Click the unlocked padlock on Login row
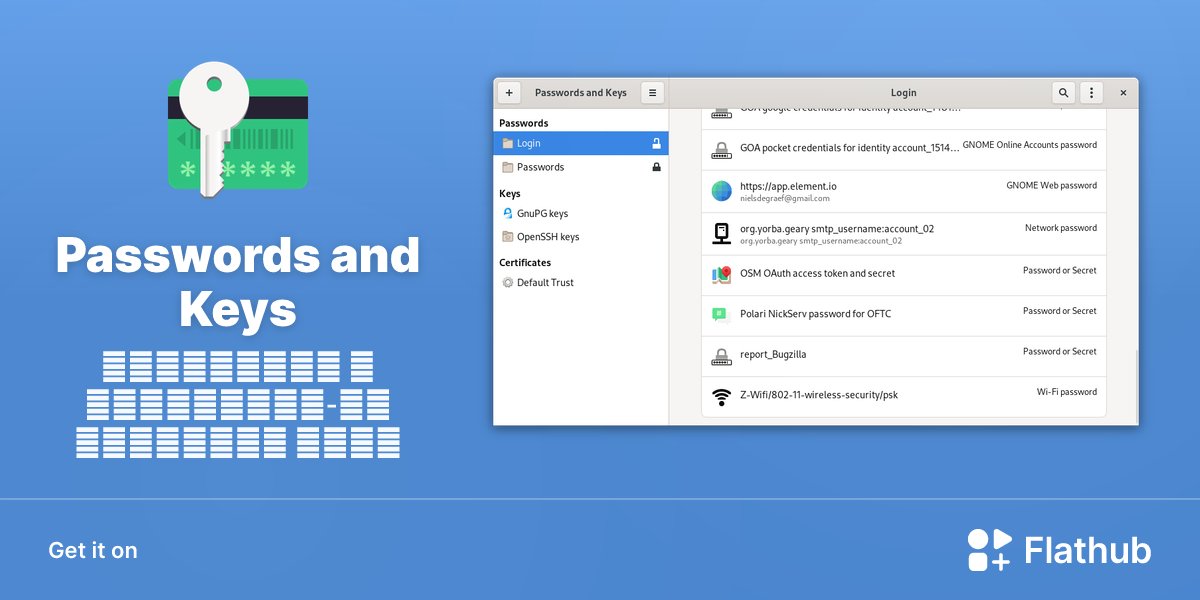Viewport: 1200px width, 600px height. [656, 143]
